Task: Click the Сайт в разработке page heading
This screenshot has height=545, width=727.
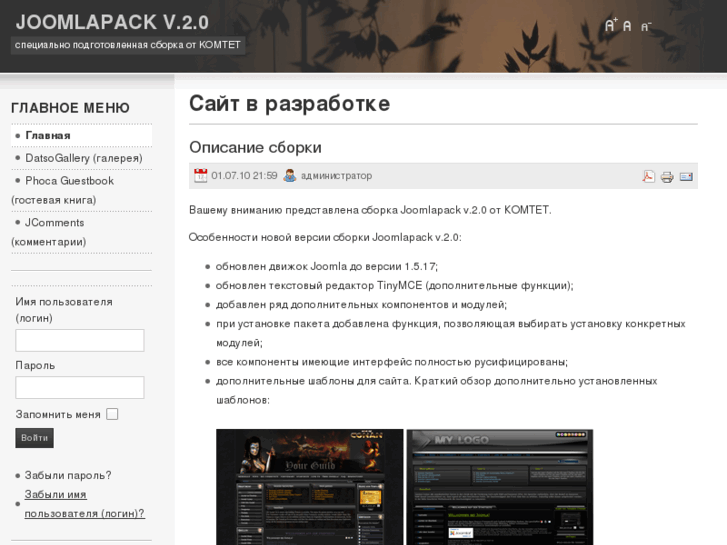Action: click(289, 103)
